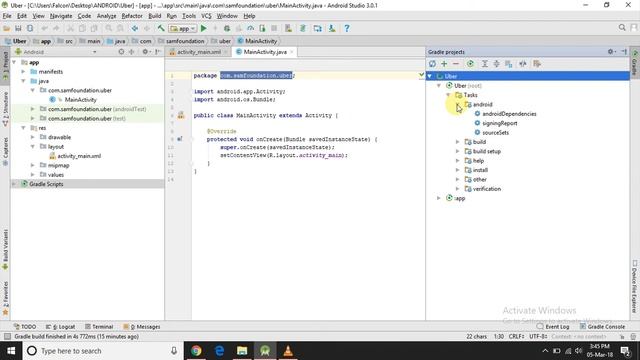Screen dimensions: 640x360
Task: Open the Build menu
Action: 154,16
